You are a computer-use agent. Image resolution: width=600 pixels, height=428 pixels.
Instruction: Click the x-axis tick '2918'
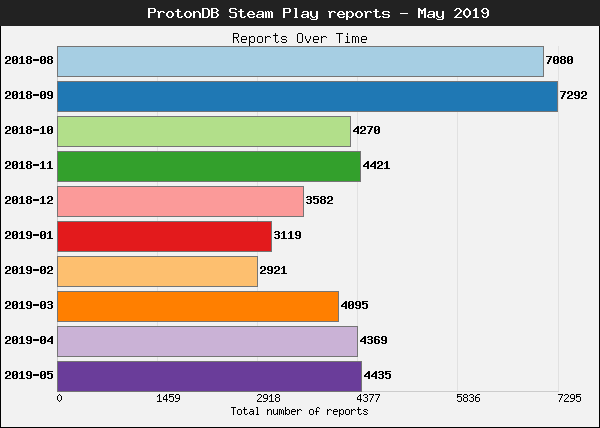coord(269,398)
